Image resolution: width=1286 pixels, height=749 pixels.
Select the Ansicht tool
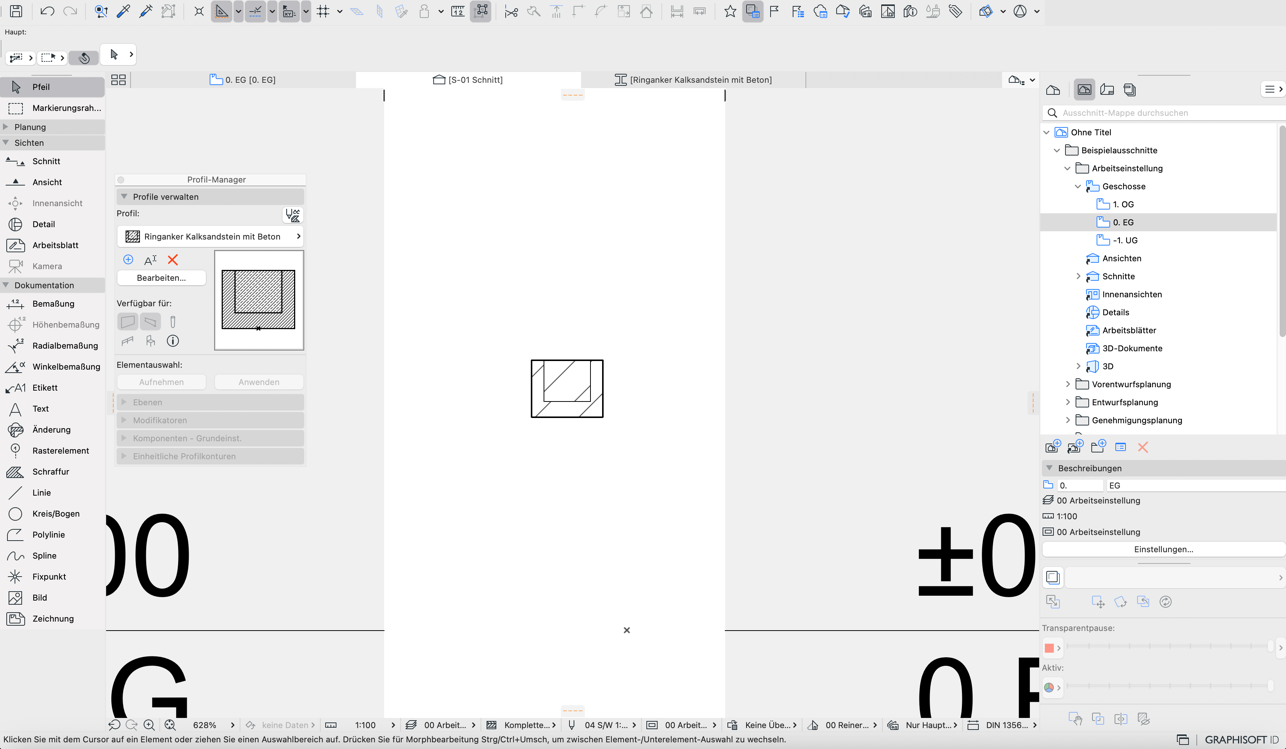(52, 182)
